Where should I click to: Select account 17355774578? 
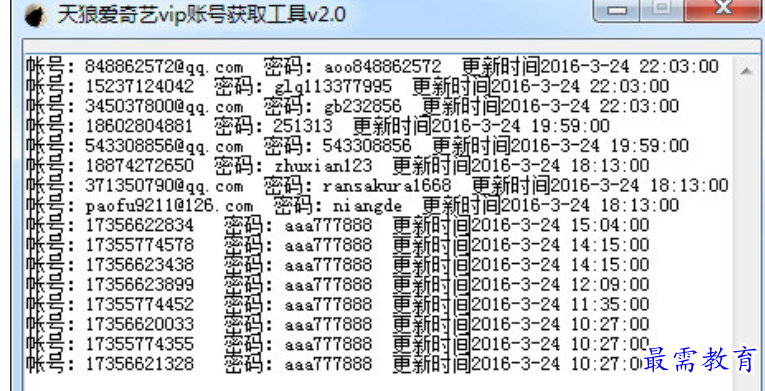coord(140,245)
